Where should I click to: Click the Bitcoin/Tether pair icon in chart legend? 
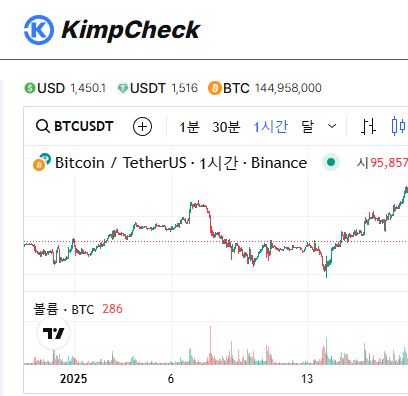[x=42, y=162]
